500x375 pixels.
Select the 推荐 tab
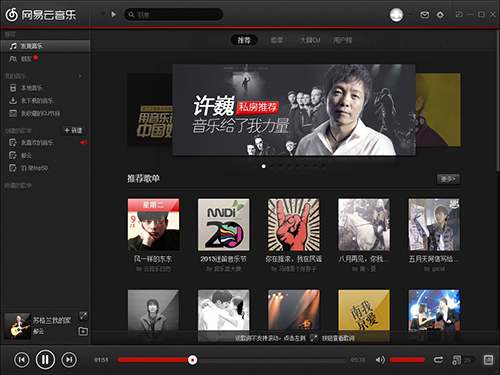click(x=244, y=40)
